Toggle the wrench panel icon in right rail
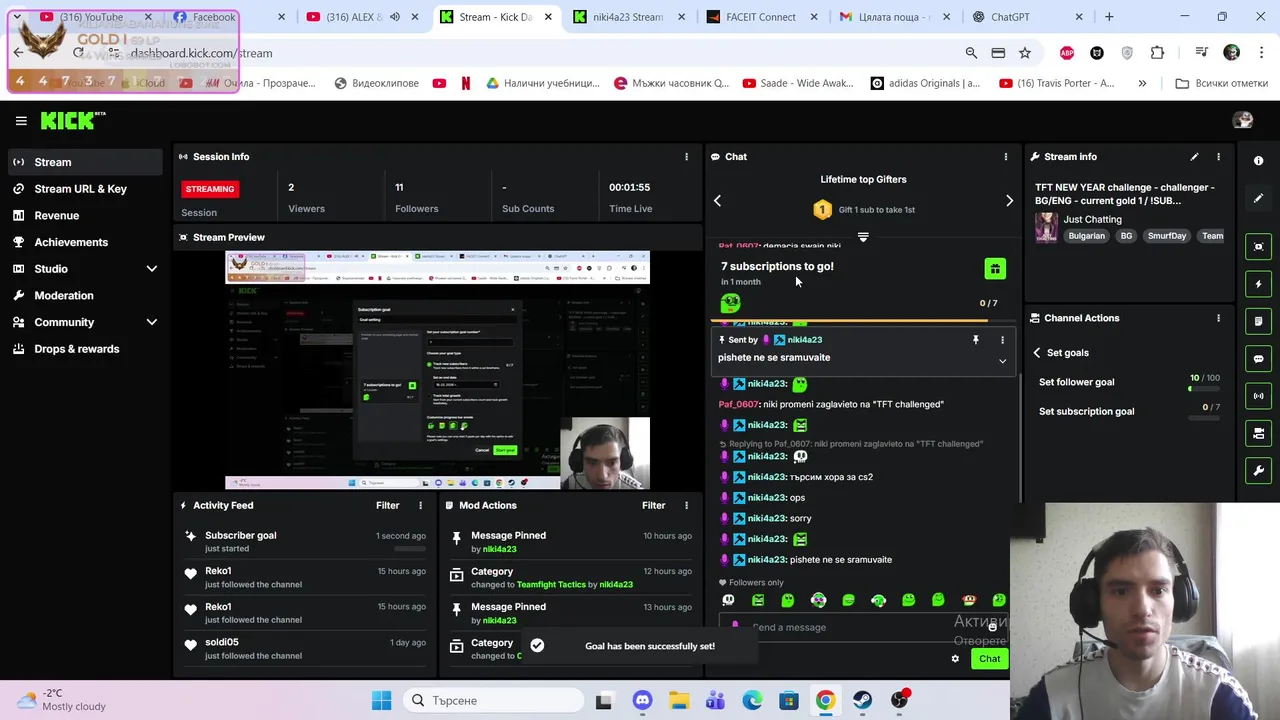This screenshot has height=720, width=1280. [1258, 470]
